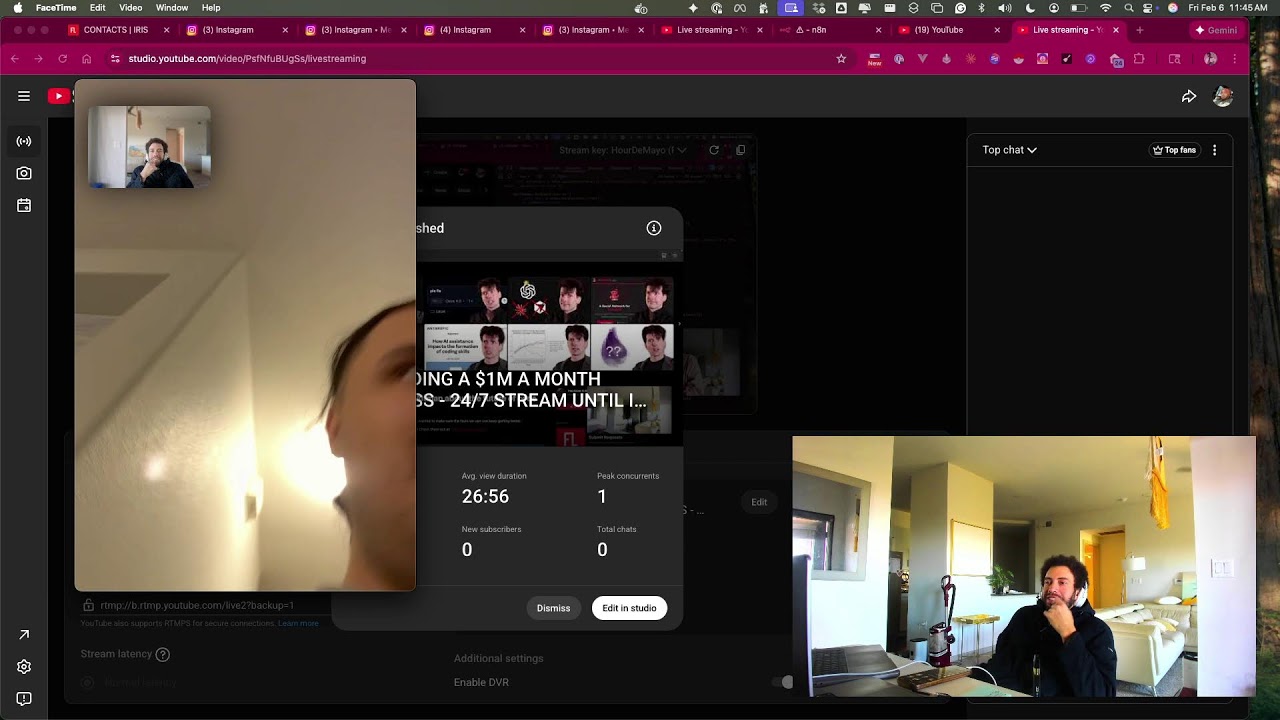
Task: Open the Window menu in the menu bar
Action: click(172, 7)
